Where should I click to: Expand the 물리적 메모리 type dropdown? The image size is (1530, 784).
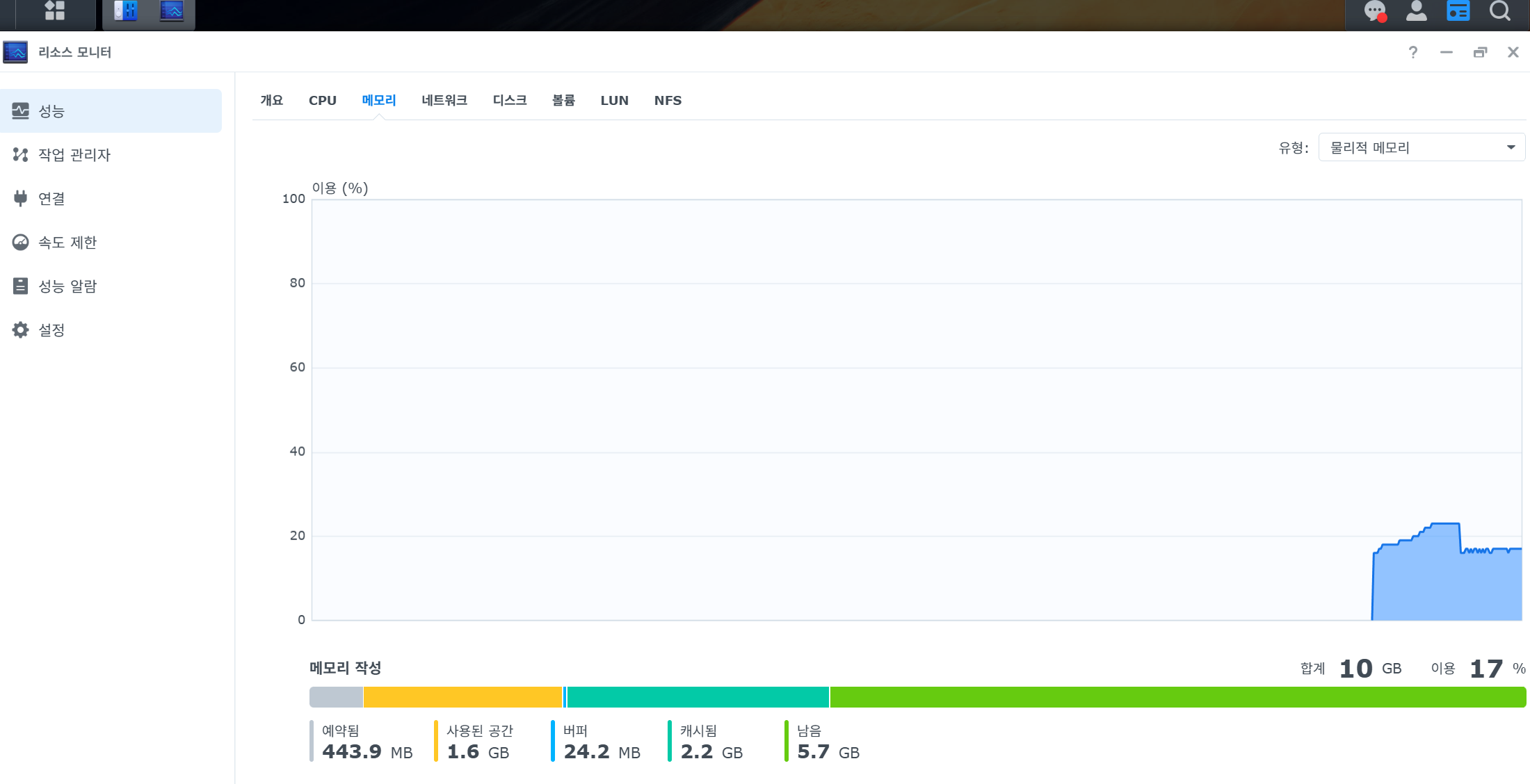1422,147
